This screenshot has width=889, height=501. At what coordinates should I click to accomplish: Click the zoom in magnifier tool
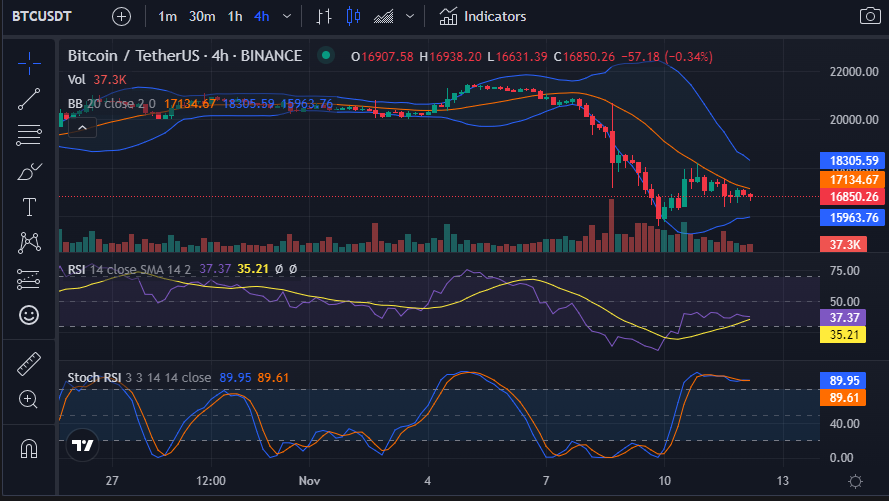tap(29, 400)
